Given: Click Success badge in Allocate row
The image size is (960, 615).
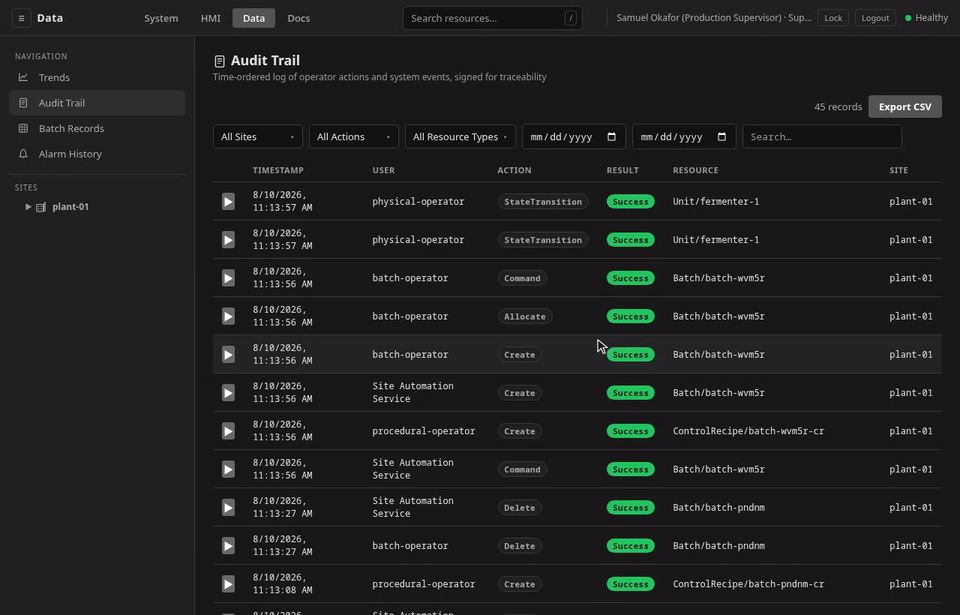Looking at the screenshot, I should 630,316.
